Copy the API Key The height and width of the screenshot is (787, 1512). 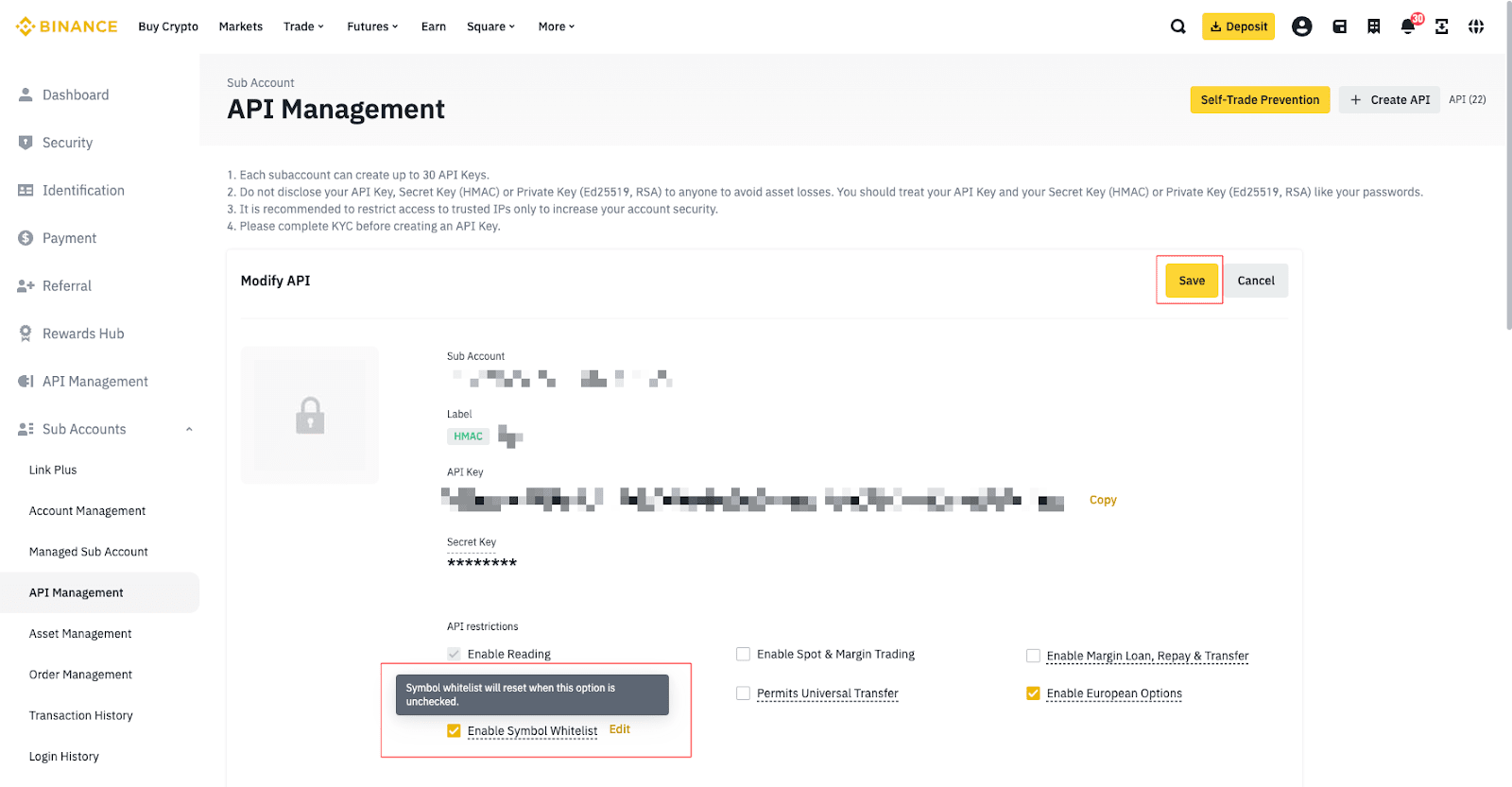pyautogui.click(x=1103, y=500)
